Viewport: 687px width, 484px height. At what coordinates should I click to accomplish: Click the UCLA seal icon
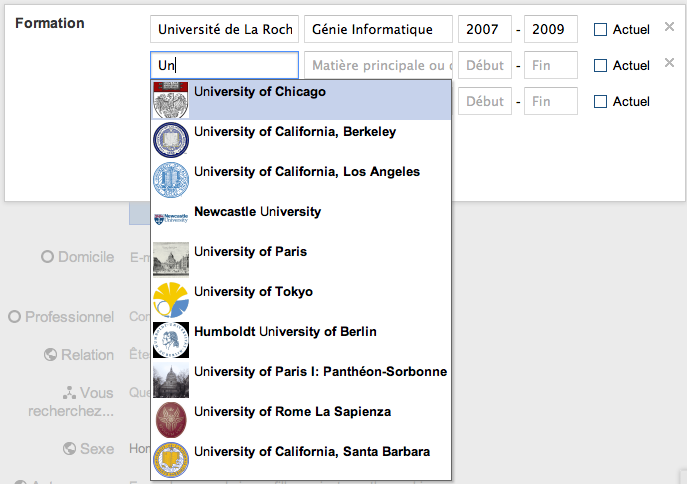coord(171,180)
